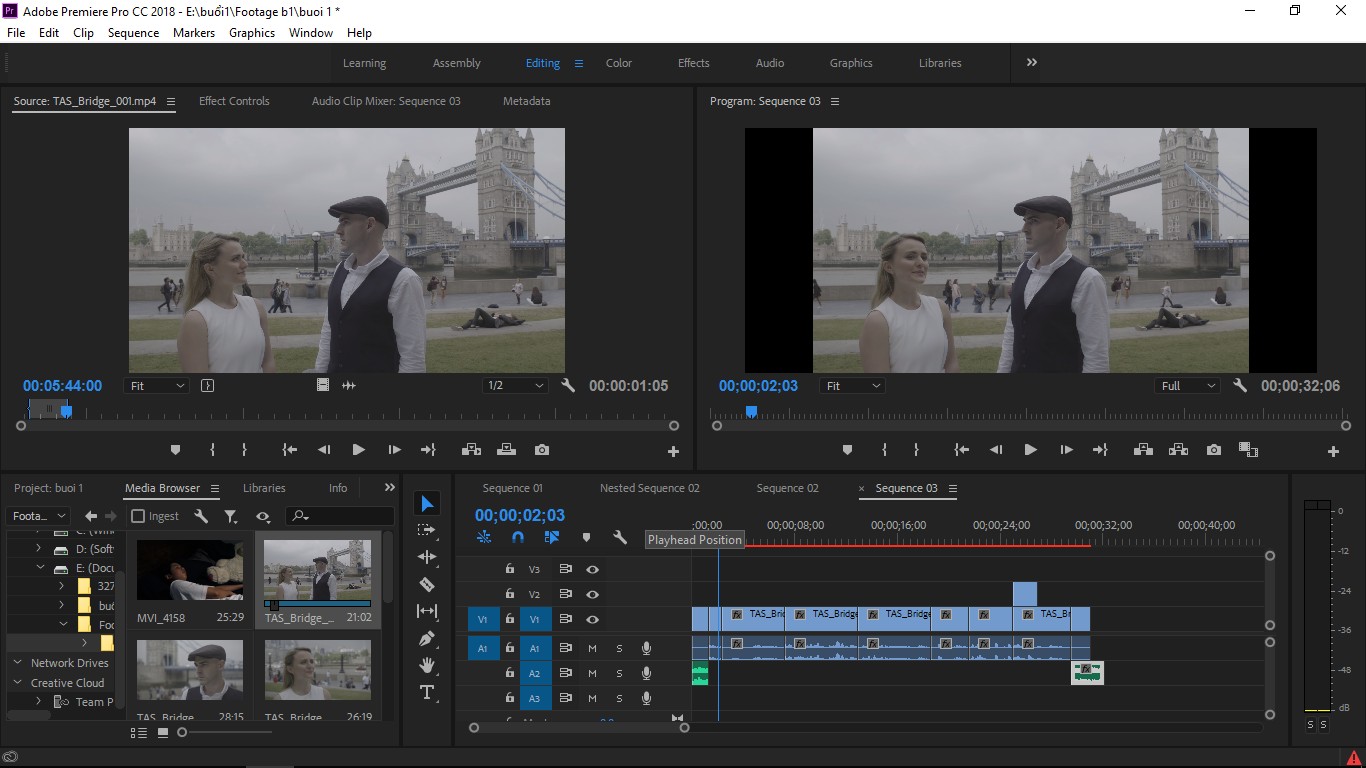The image size is (1366, 768).
Task: Click Overwrite button in Source monitor
Action: click(x=506, y=450)
